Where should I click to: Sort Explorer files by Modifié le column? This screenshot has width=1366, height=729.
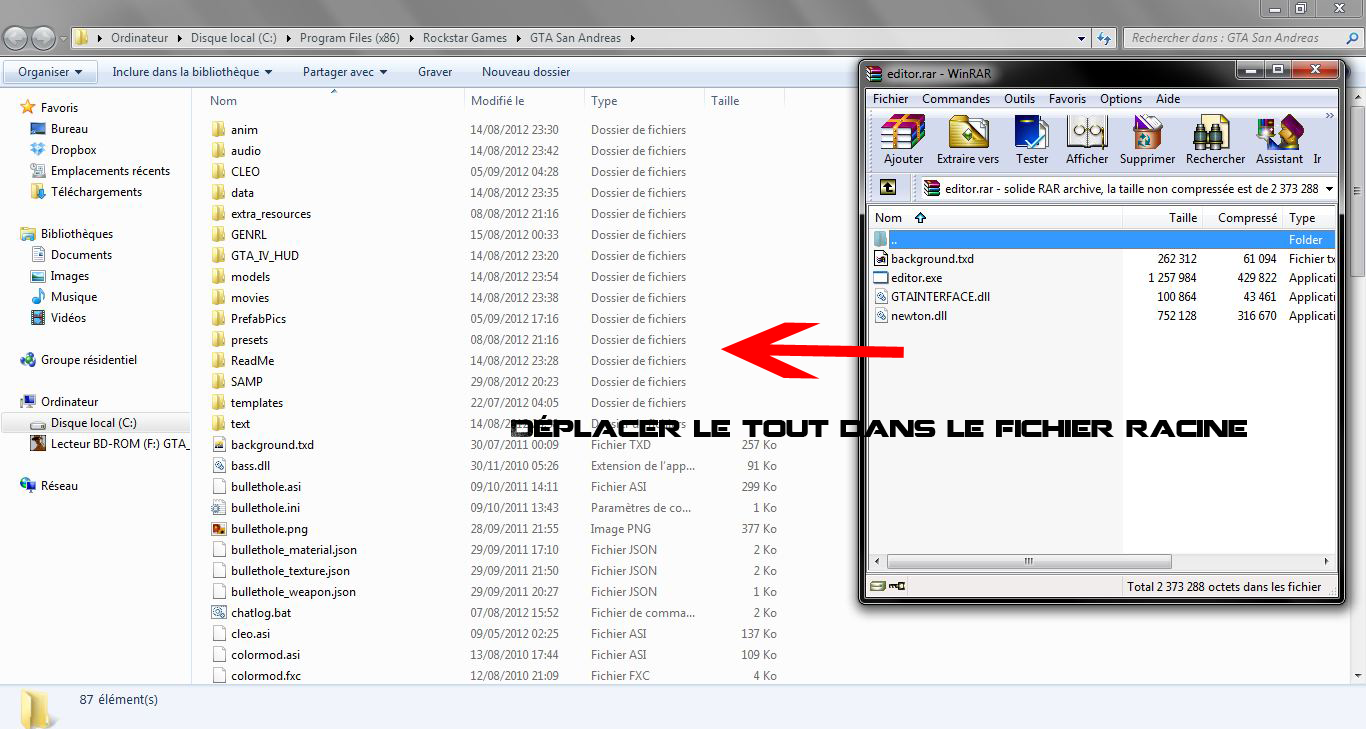coord(525,100)
